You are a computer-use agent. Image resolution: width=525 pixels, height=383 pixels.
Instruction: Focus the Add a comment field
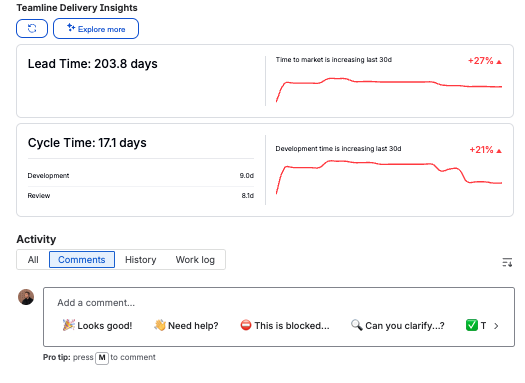coord(279,303)
